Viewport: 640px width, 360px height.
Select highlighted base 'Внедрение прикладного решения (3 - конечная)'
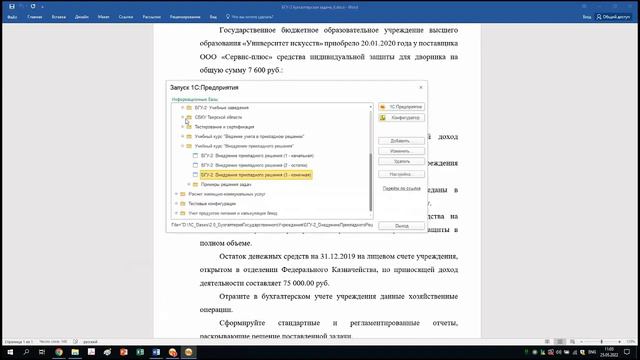click(x=256, y=175)
